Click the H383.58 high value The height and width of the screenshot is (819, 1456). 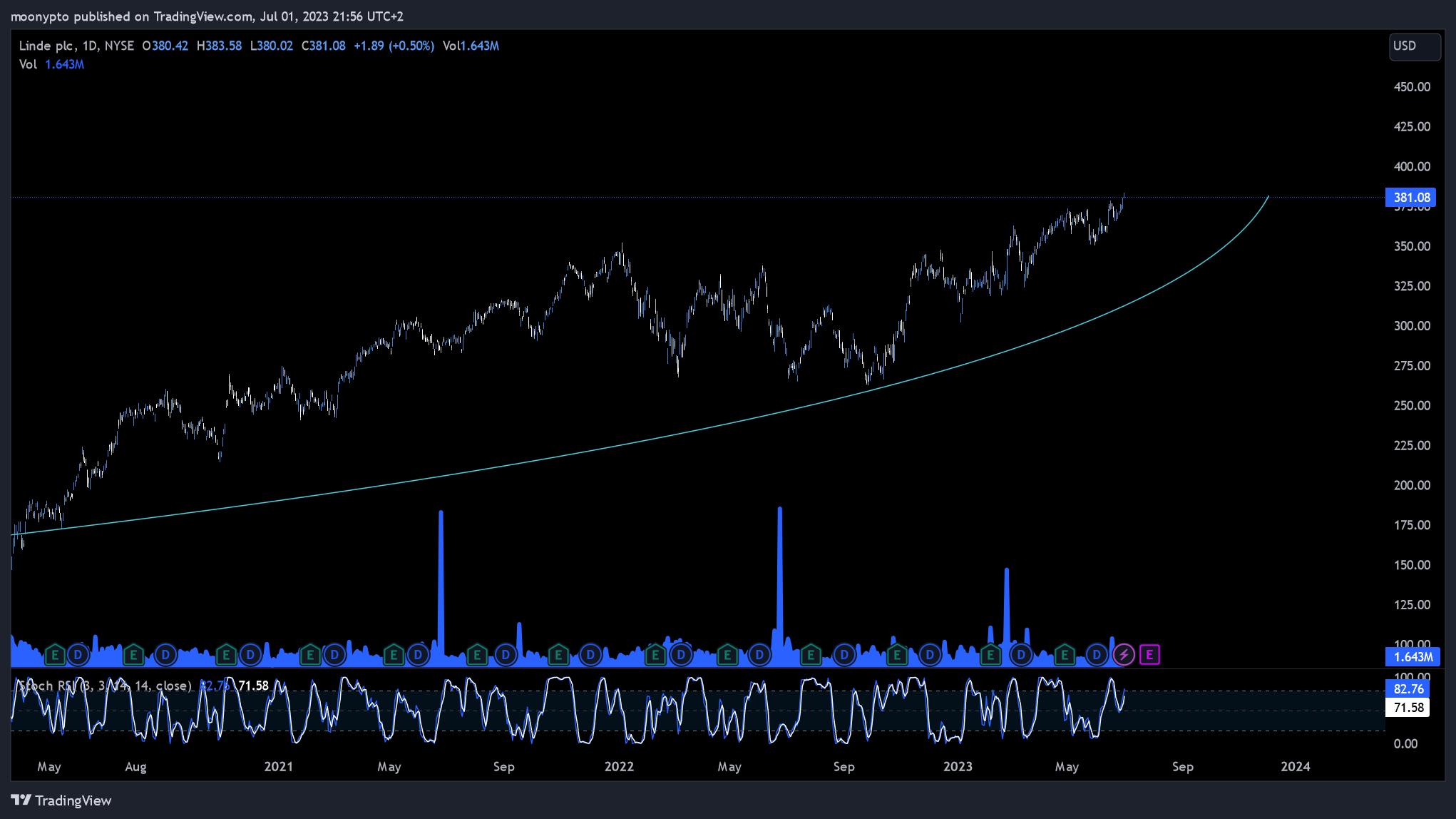[x=219, y=46]
